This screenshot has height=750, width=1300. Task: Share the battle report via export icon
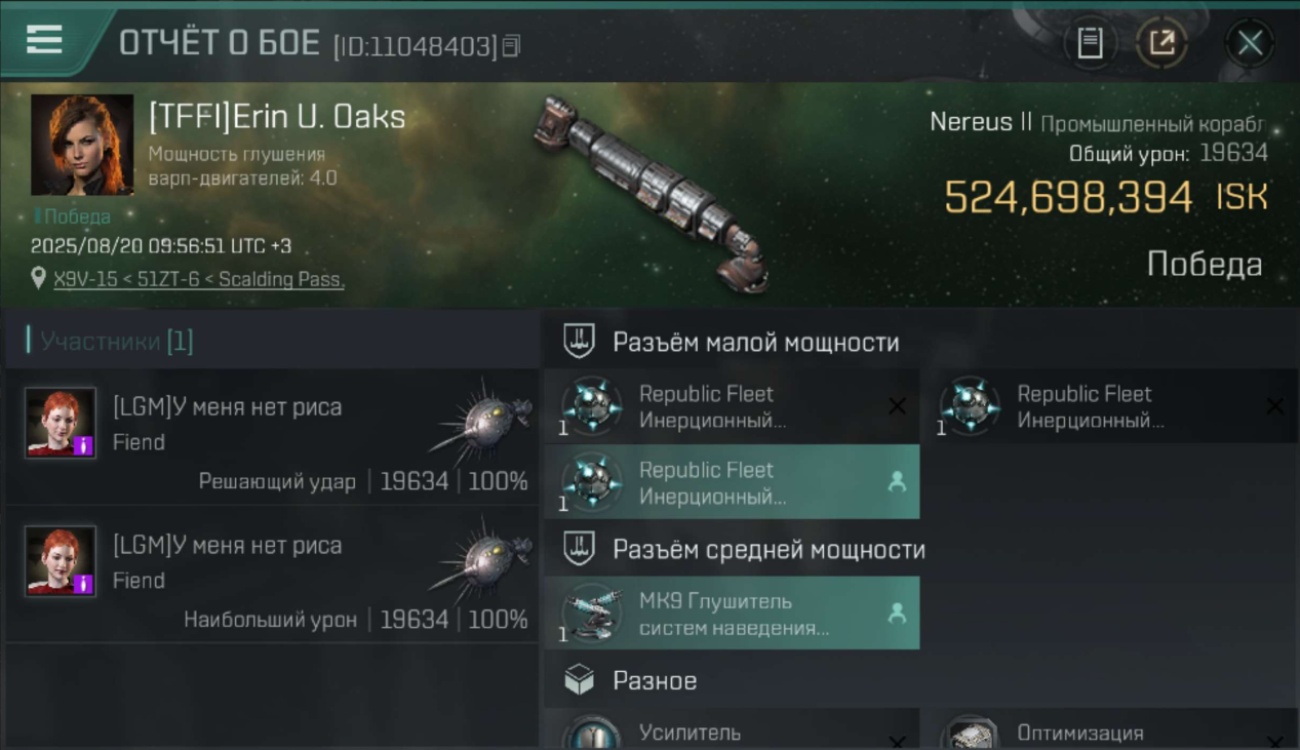(x=1162, y=43)
